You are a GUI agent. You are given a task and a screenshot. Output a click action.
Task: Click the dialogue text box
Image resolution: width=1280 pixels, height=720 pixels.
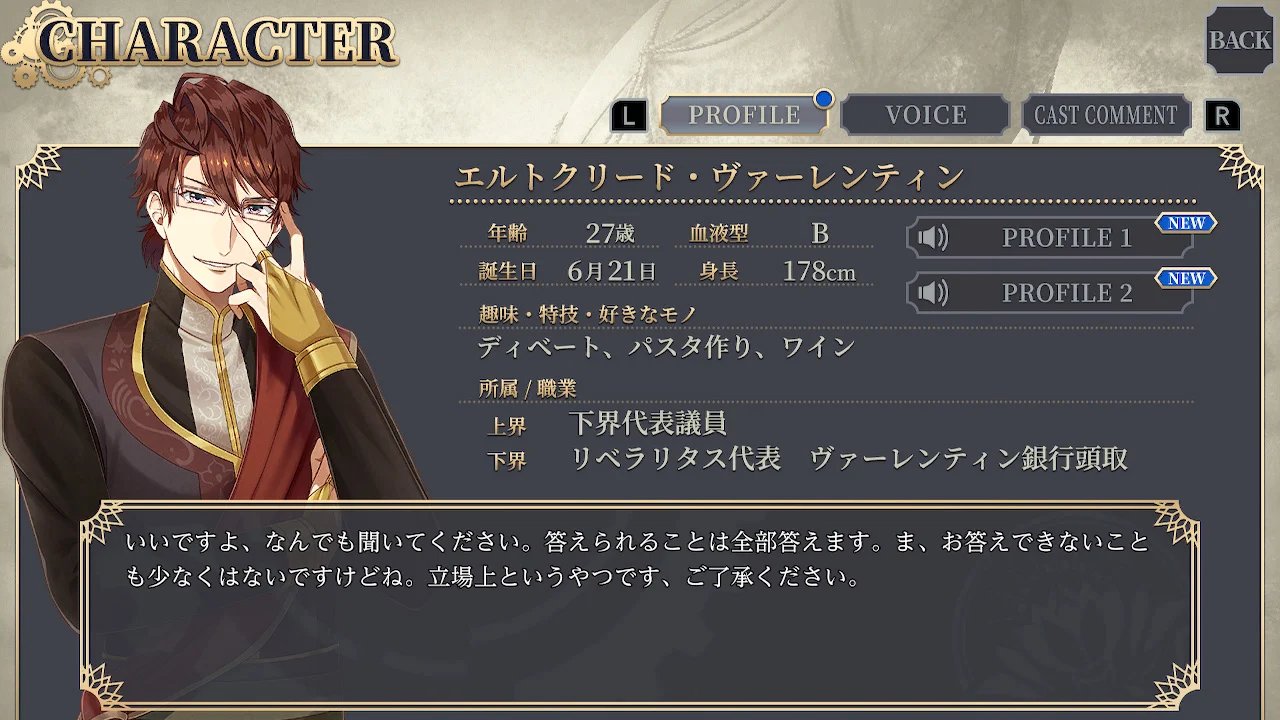640,603
